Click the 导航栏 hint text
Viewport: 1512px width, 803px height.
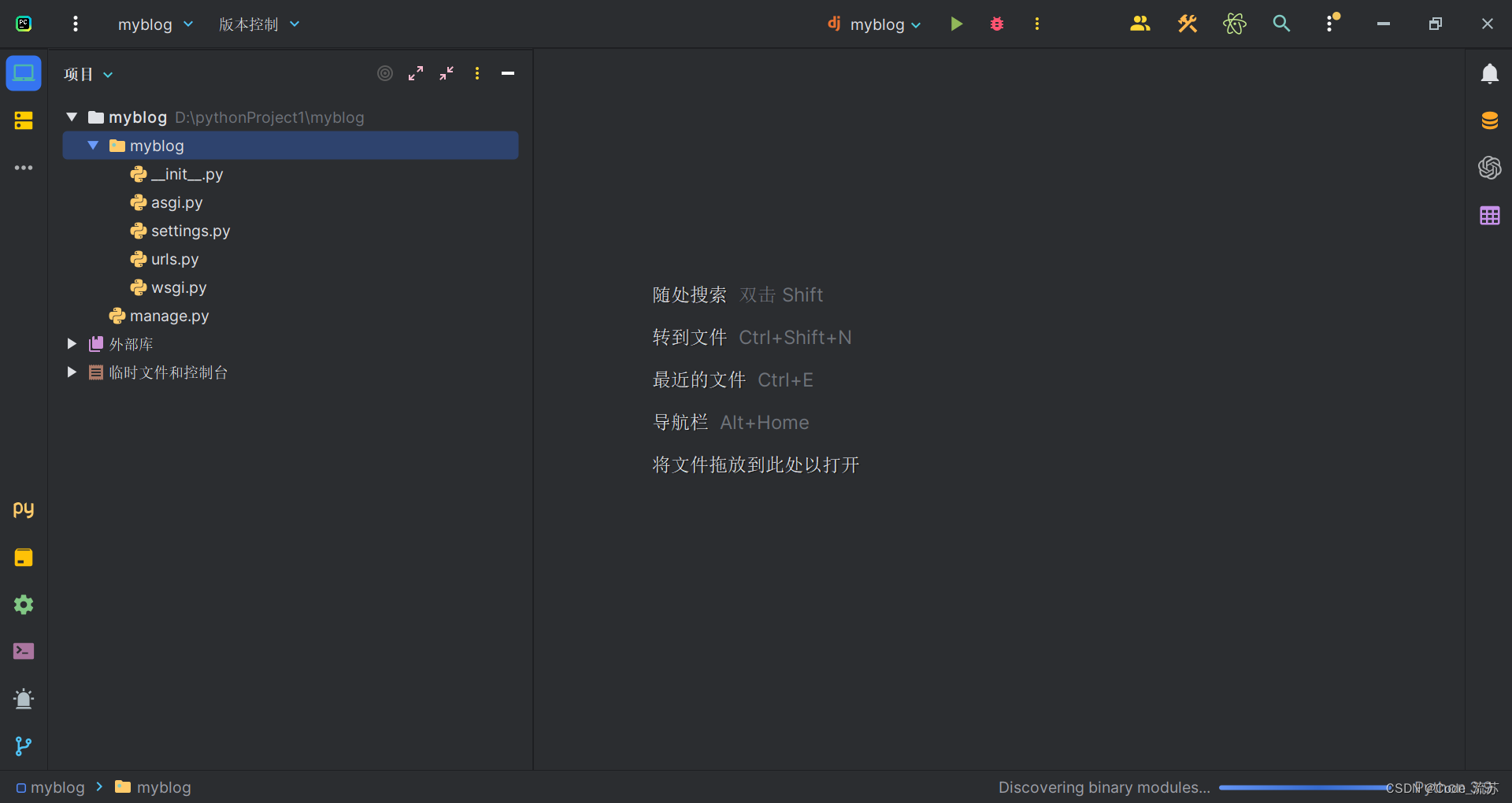(680, 423)
